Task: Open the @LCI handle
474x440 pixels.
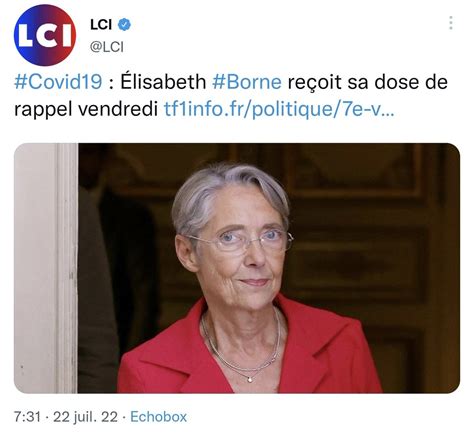Action: 107,47
